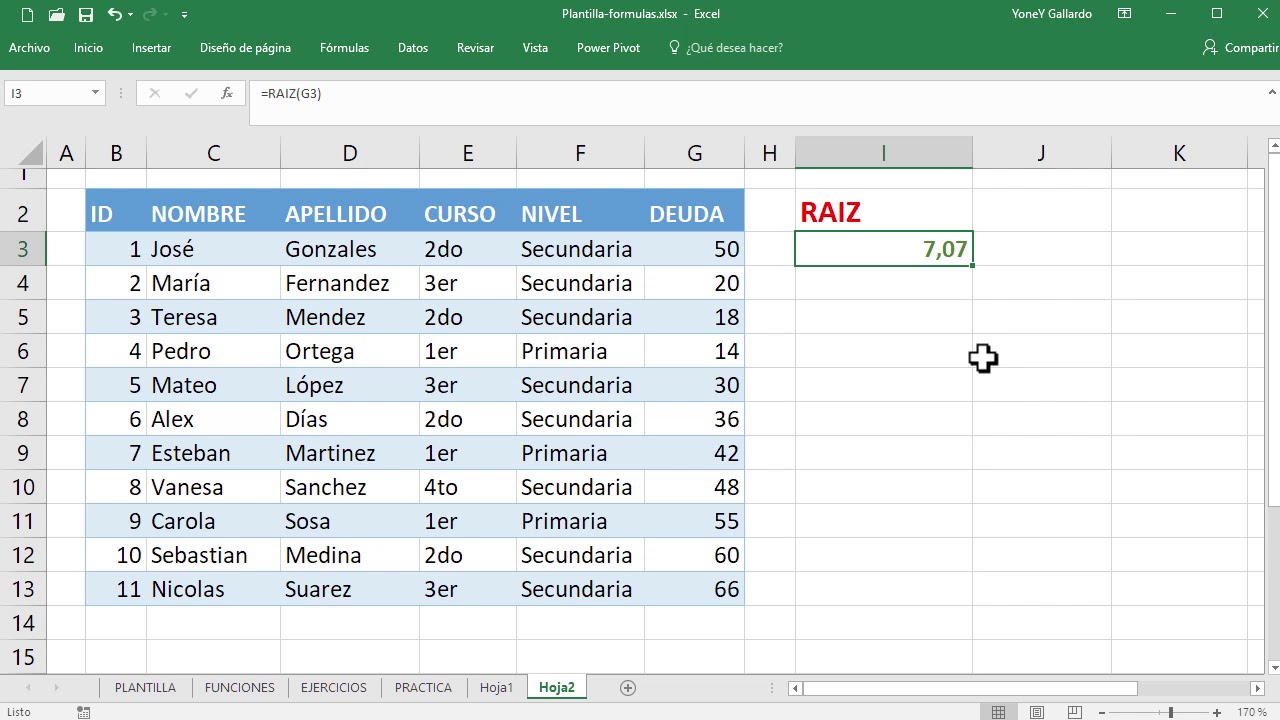Select column G header
This screenshot has height=720, width=1280.
coord(694,153)
